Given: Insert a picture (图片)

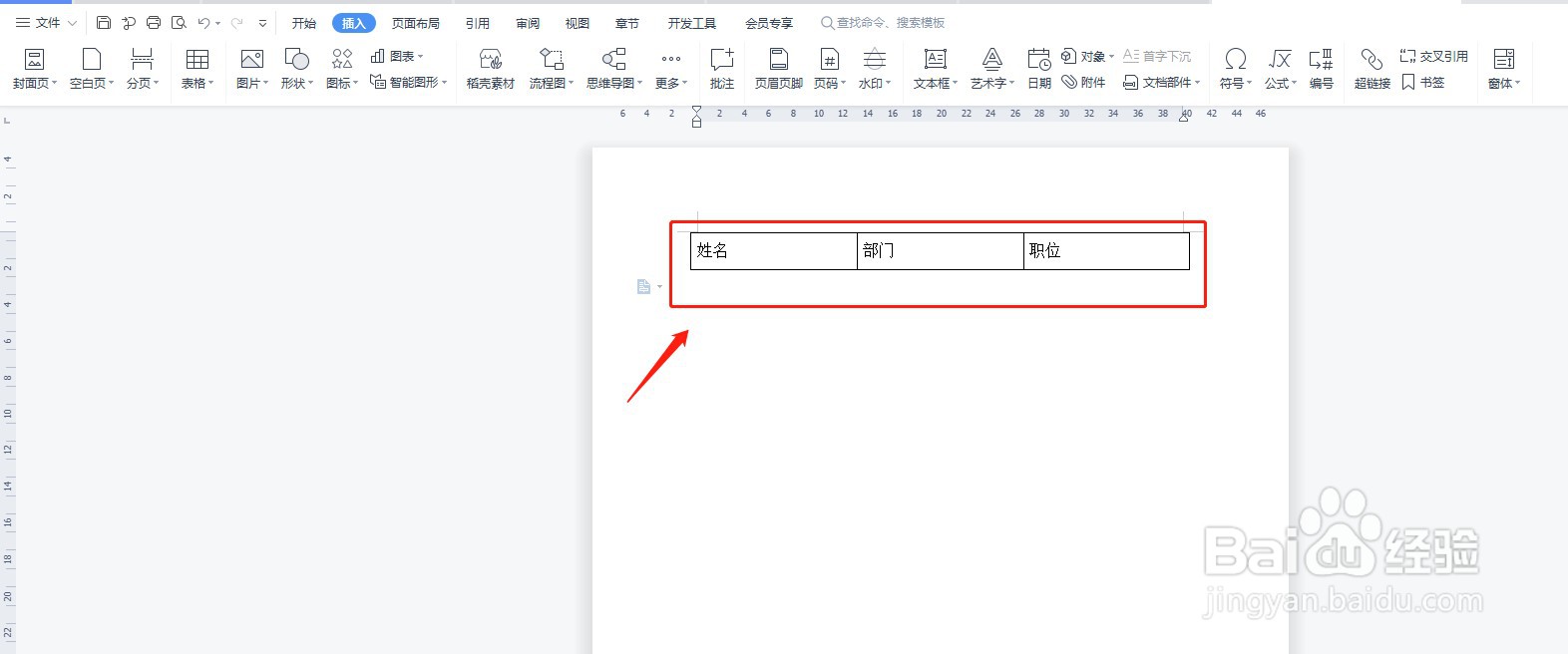Looking at the screenshot, I should pyautogui.click(x=252, y=69).
